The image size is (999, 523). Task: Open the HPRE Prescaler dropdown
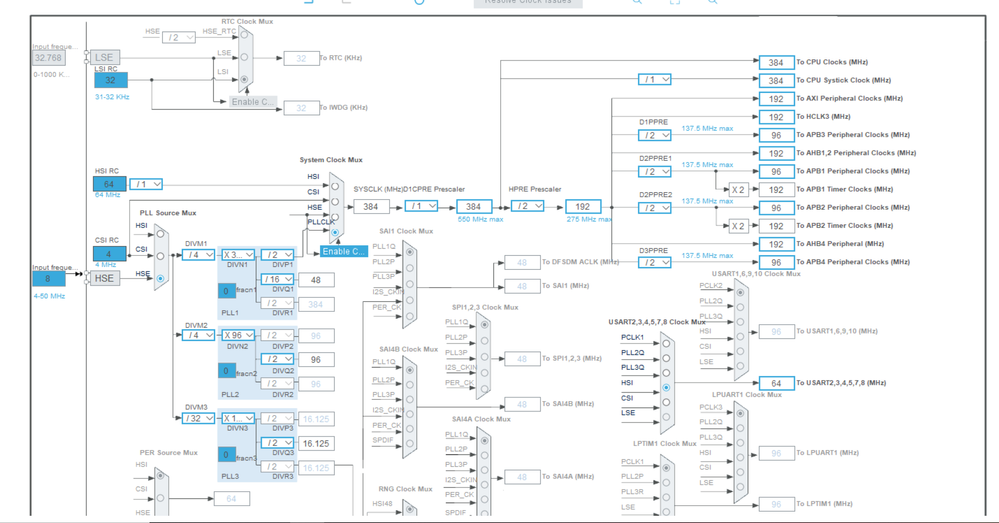[527, 206]
